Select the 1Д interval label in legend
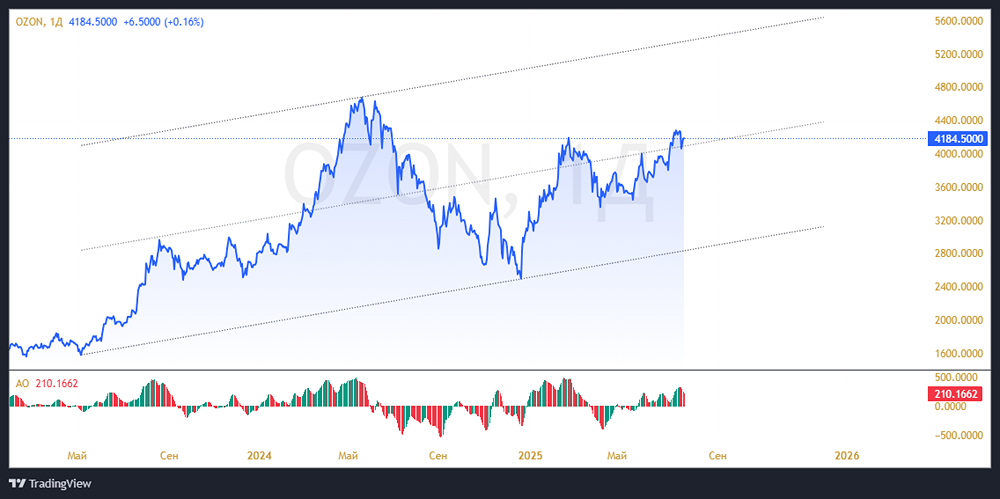 pos(54,22)
